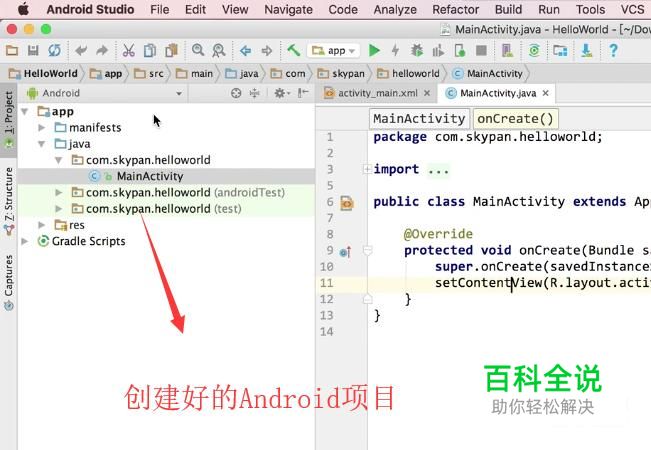
Task: Toggle the 1: Project tool window
Action: 9,120
